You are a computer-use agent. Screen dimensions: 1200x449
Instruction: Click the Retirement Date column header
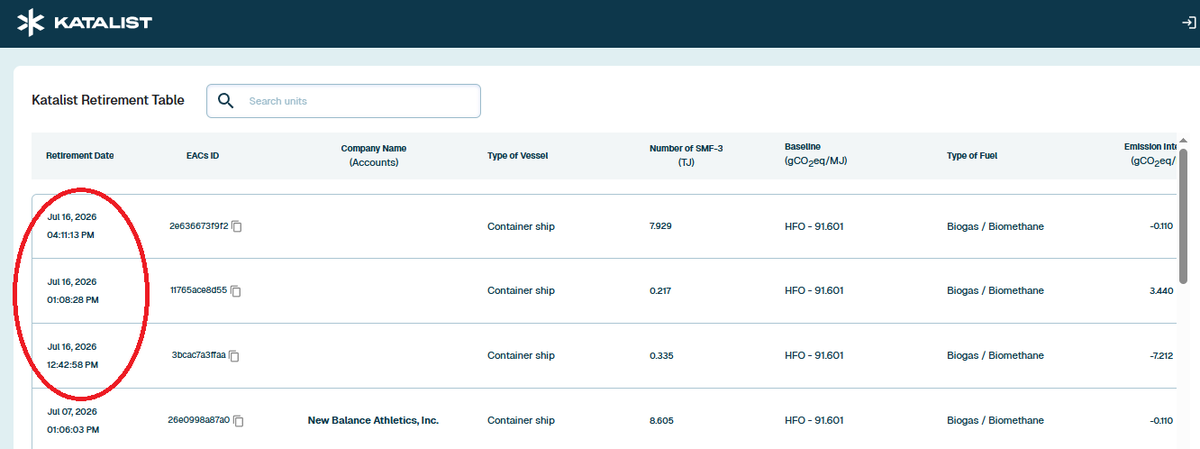[x=80, y=156]
